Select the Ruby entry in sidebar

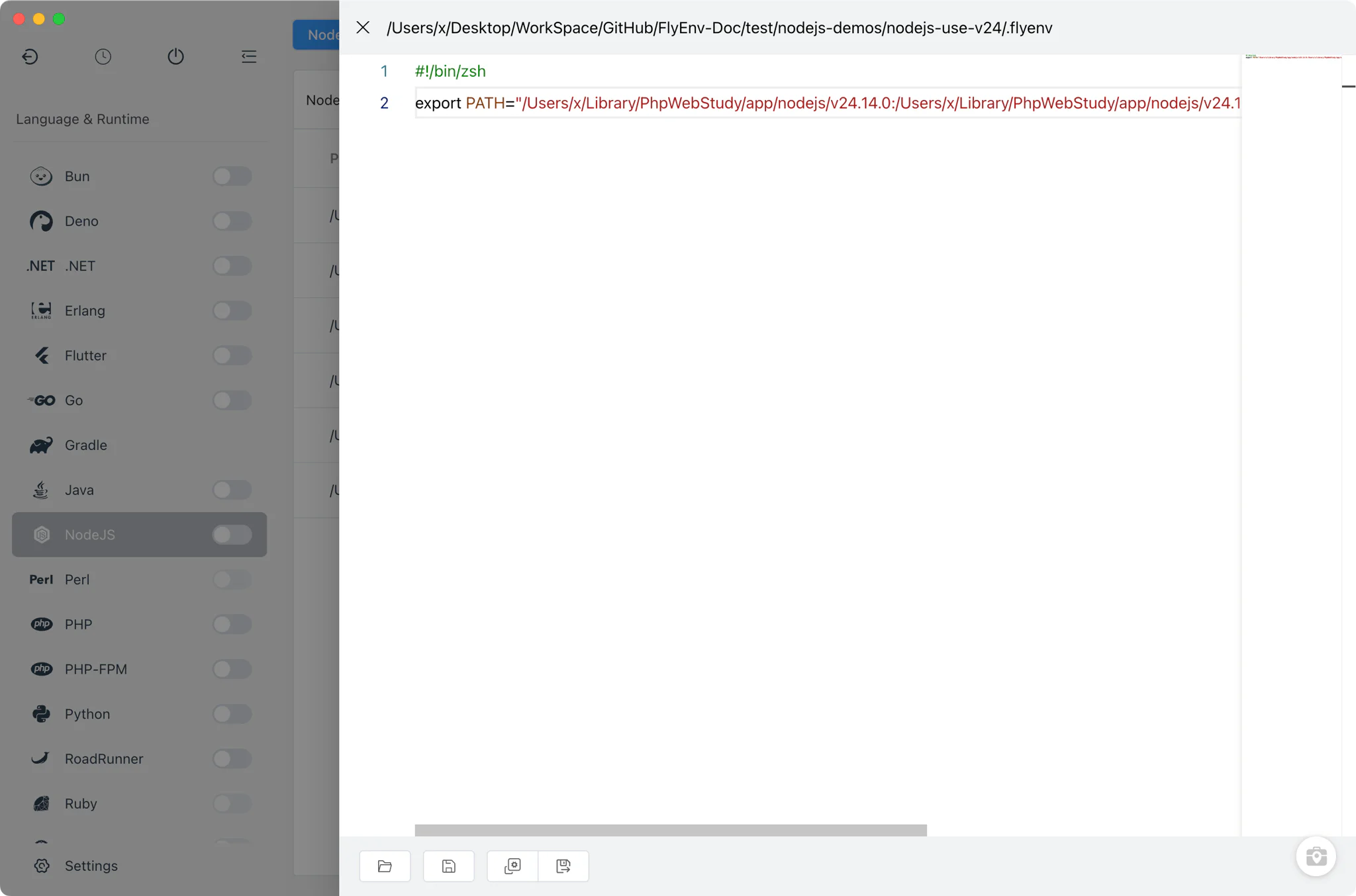(x=139, y=803)
